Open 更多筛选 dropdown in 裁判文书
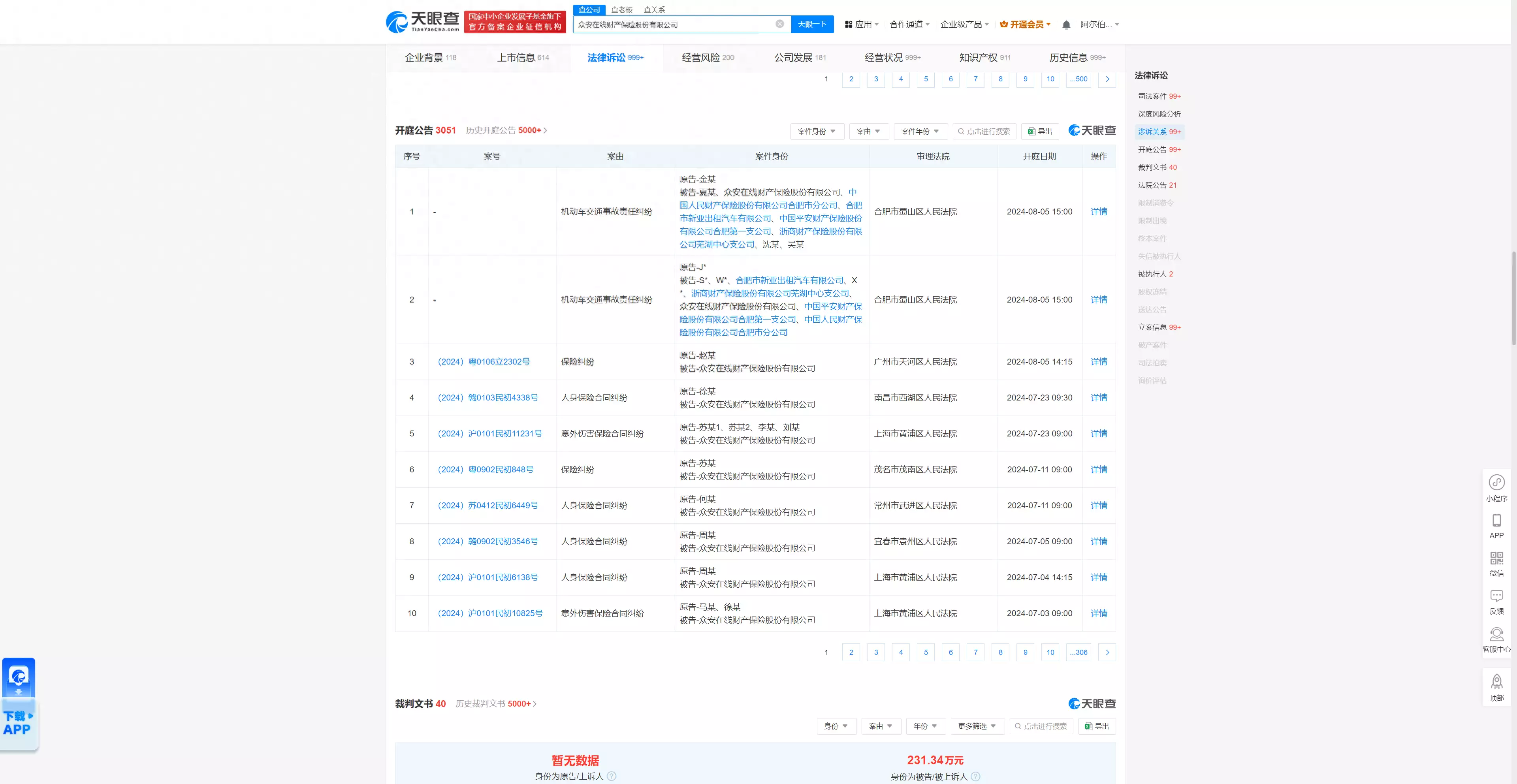1517x784 pixels. [x=978, y=726]
